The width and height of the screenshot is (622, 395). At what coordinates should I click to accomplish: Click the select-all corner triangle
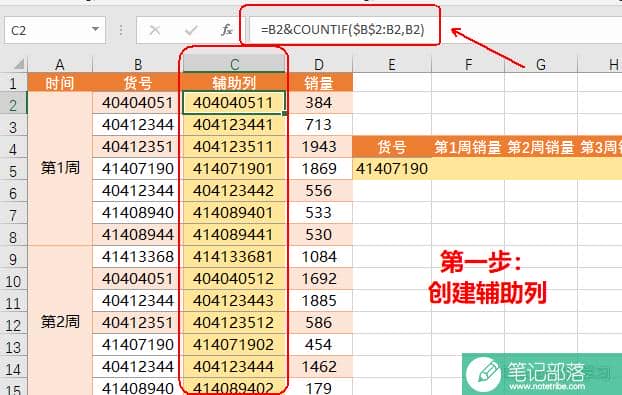18,64
